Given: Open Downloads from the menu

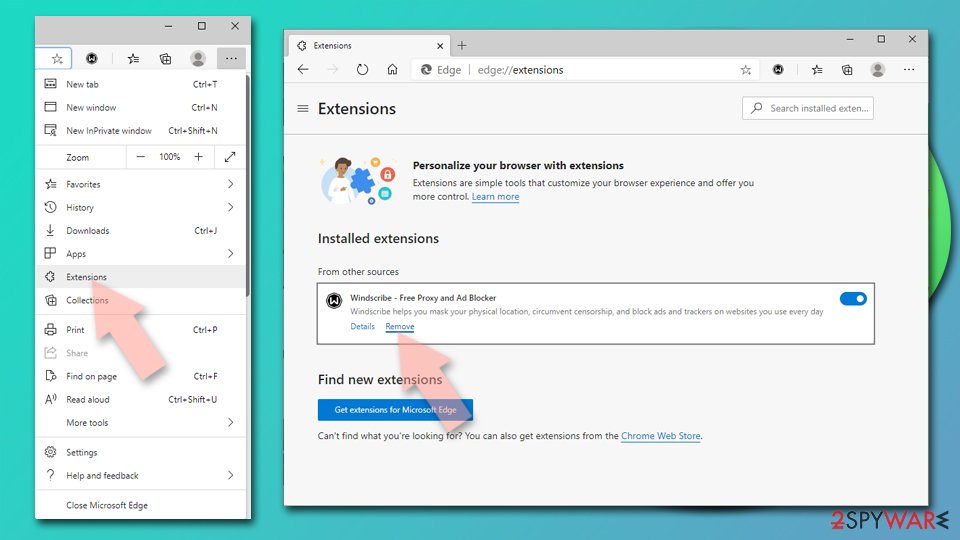Looking at the screenshot, I should pyautogui.click(x=141, y=231).
